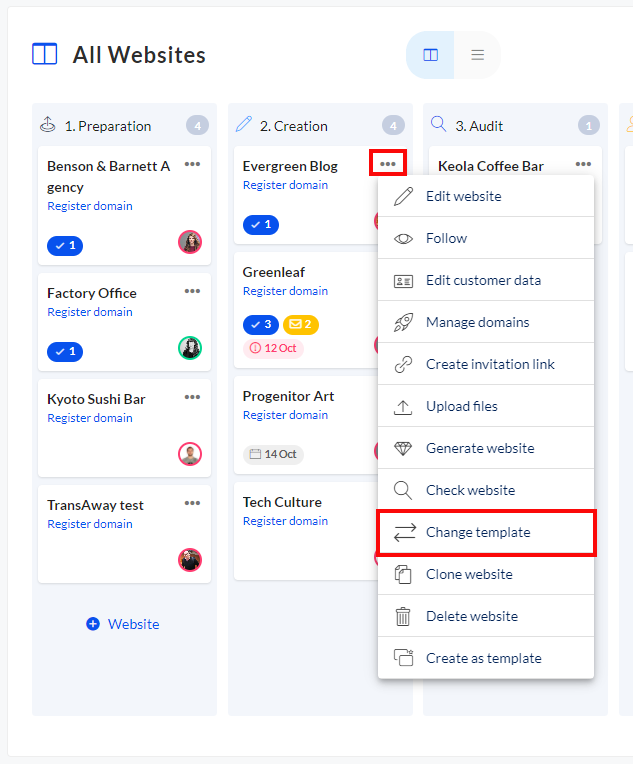The width and height of the screenshot is (633, 764).
Task: Click Factory Office assignee avatar
Action: click(190, 348)
